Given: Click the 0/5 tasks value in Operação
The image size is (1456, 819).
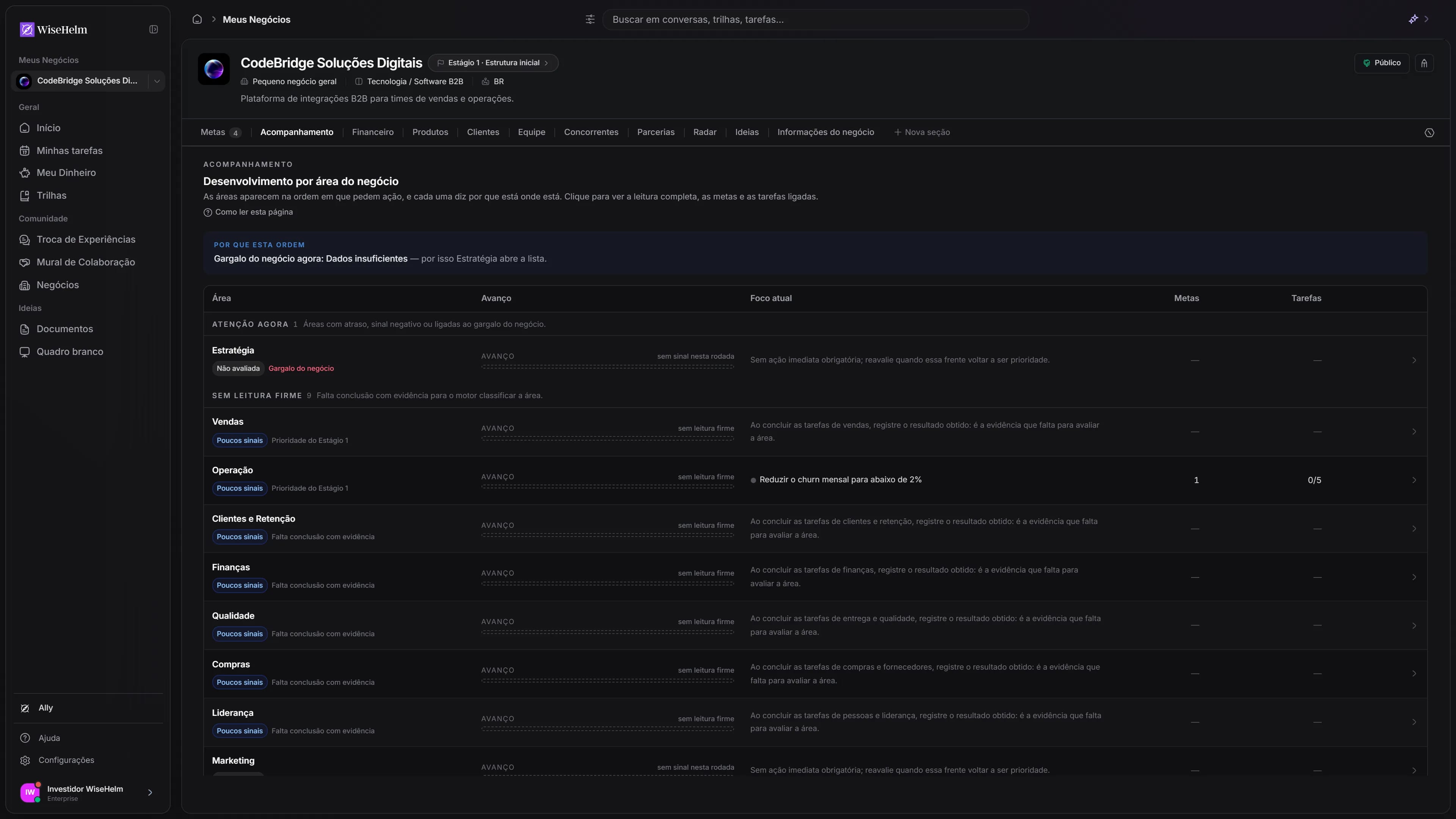Looking at the screenshot, I should tap(1314, 480).
